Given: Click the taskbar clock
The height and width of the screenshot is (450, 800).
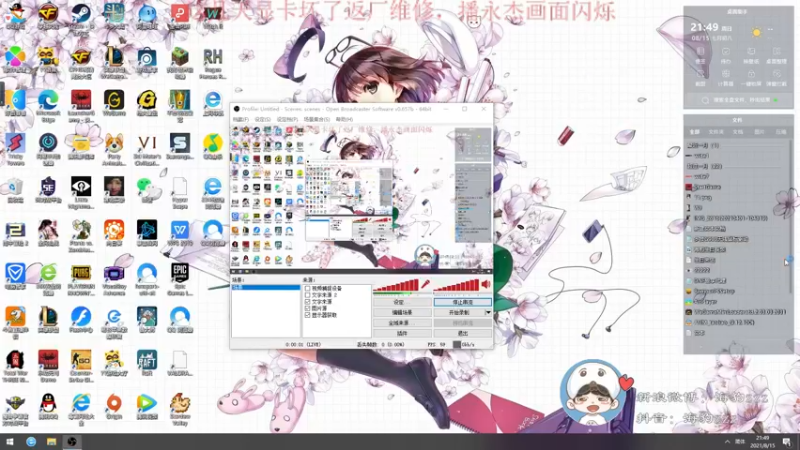Looking at the screenshot, I should pos(763,441).
